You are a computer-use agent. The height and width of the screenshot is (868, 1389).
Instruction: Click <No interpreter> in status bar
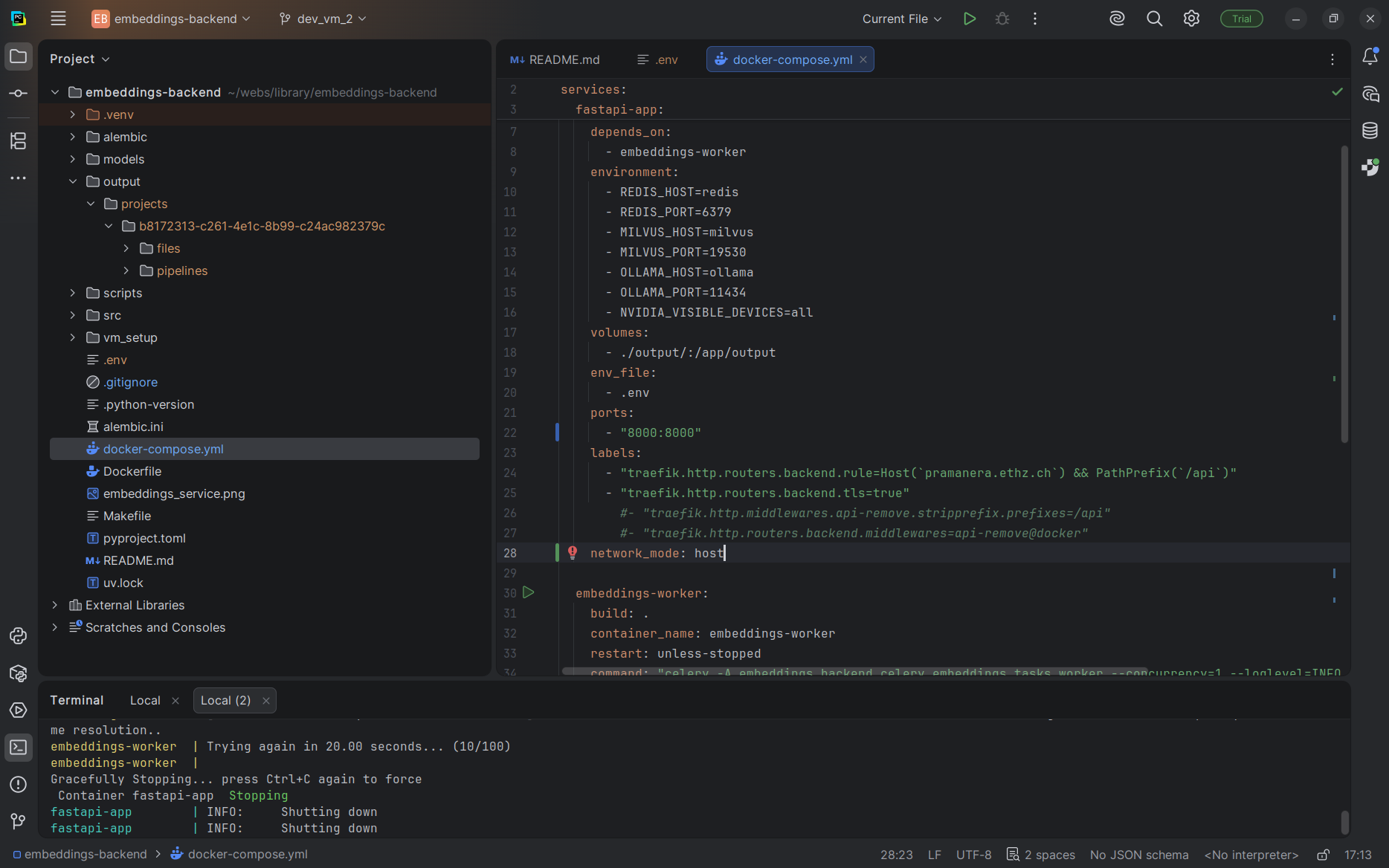tap(1251, 855)
